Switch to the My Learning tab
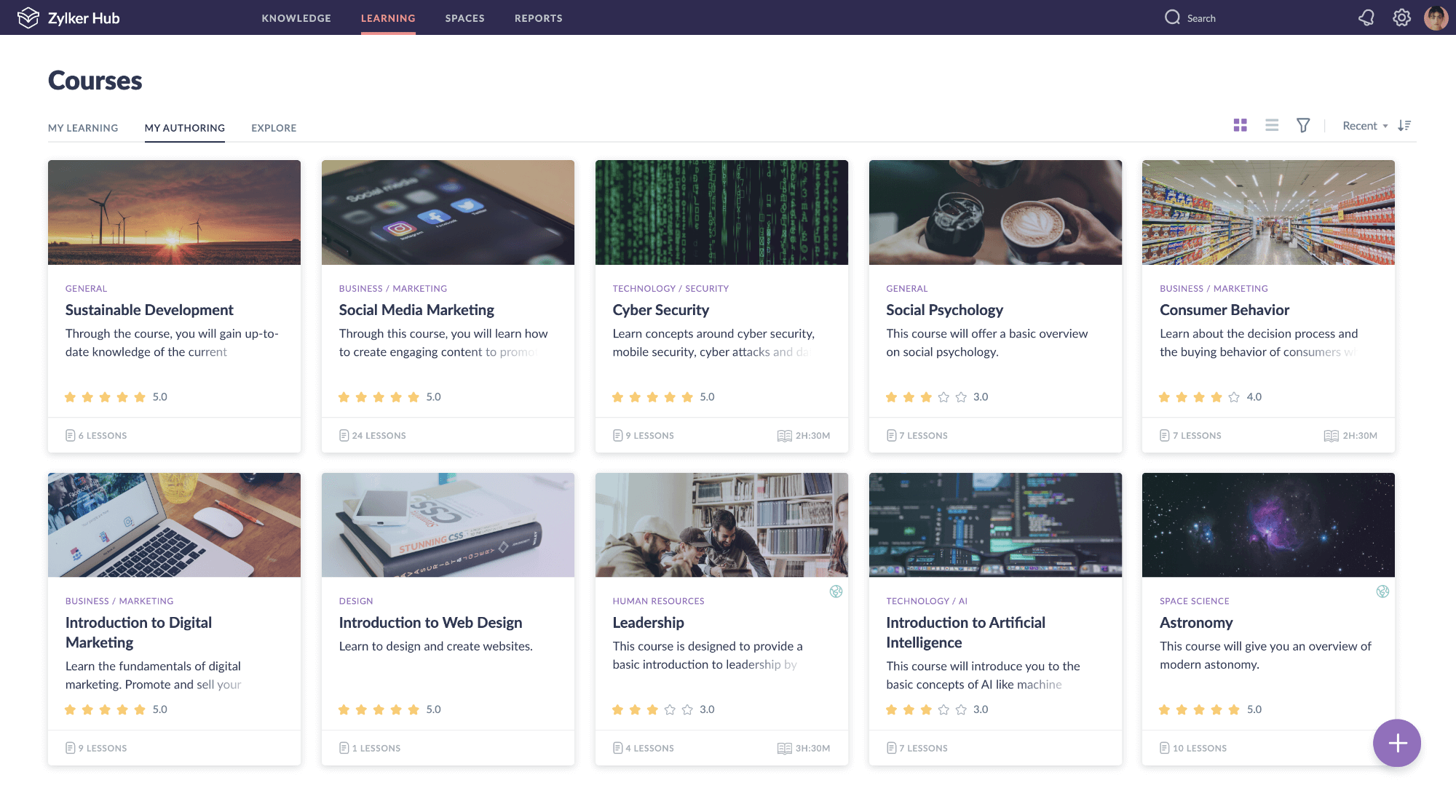Image resolution: width=1456 pixels, height=812 pixels. [x=83, y=128]
